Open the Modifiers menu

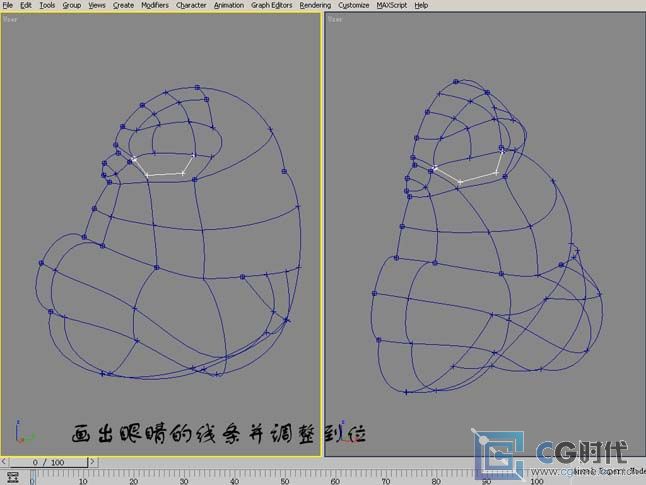(x=155, y=5)
